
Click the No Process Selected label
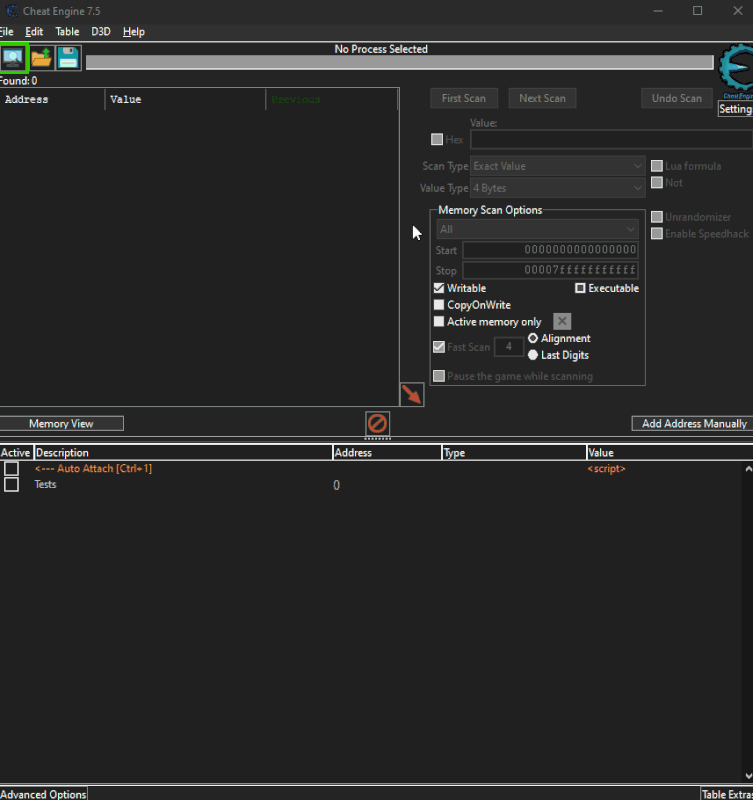click(381, 49)
